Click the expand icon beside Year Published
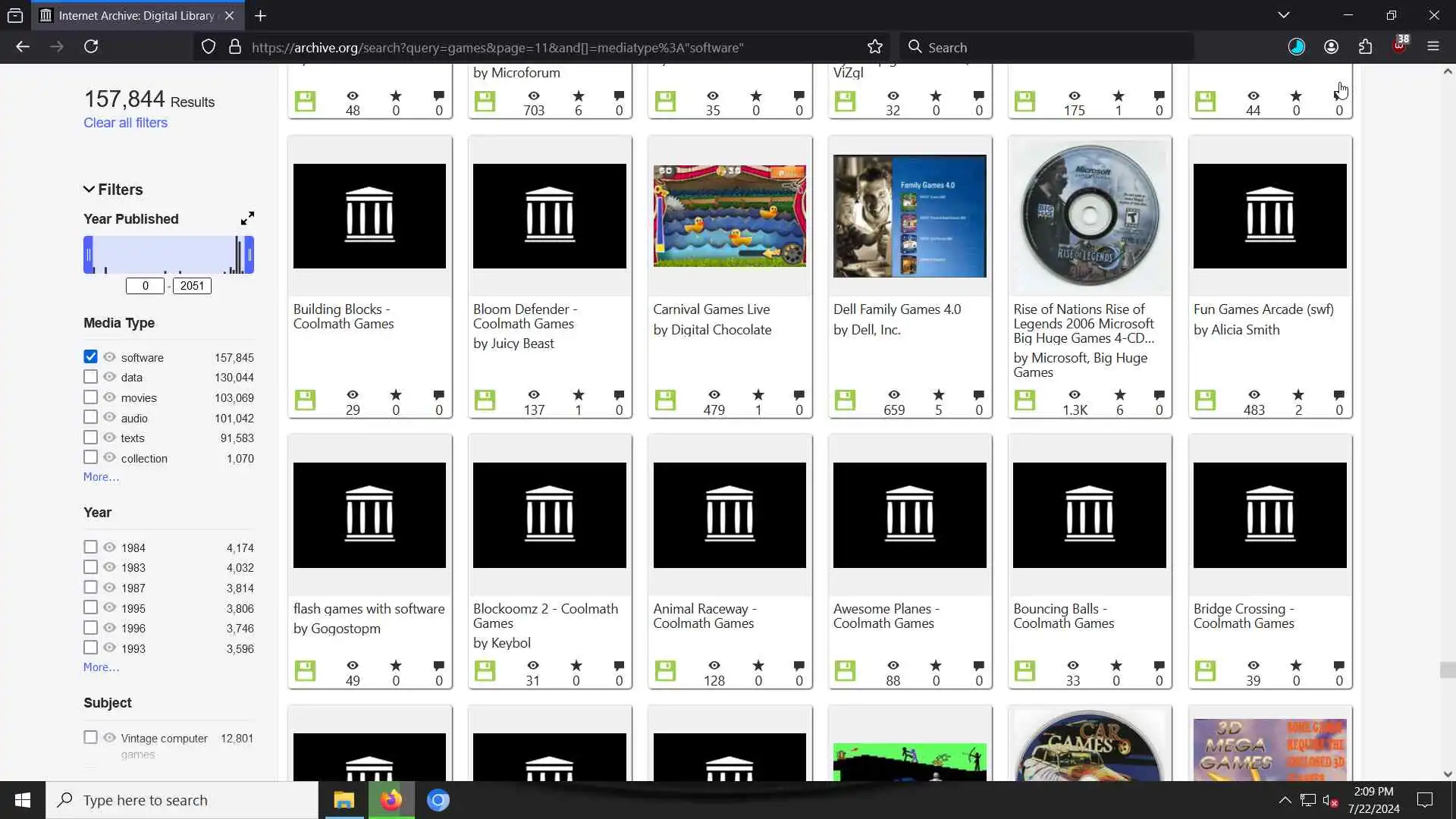Image resolution: width=1456 pixels, height=819 pixels. [x=247, y=218]
